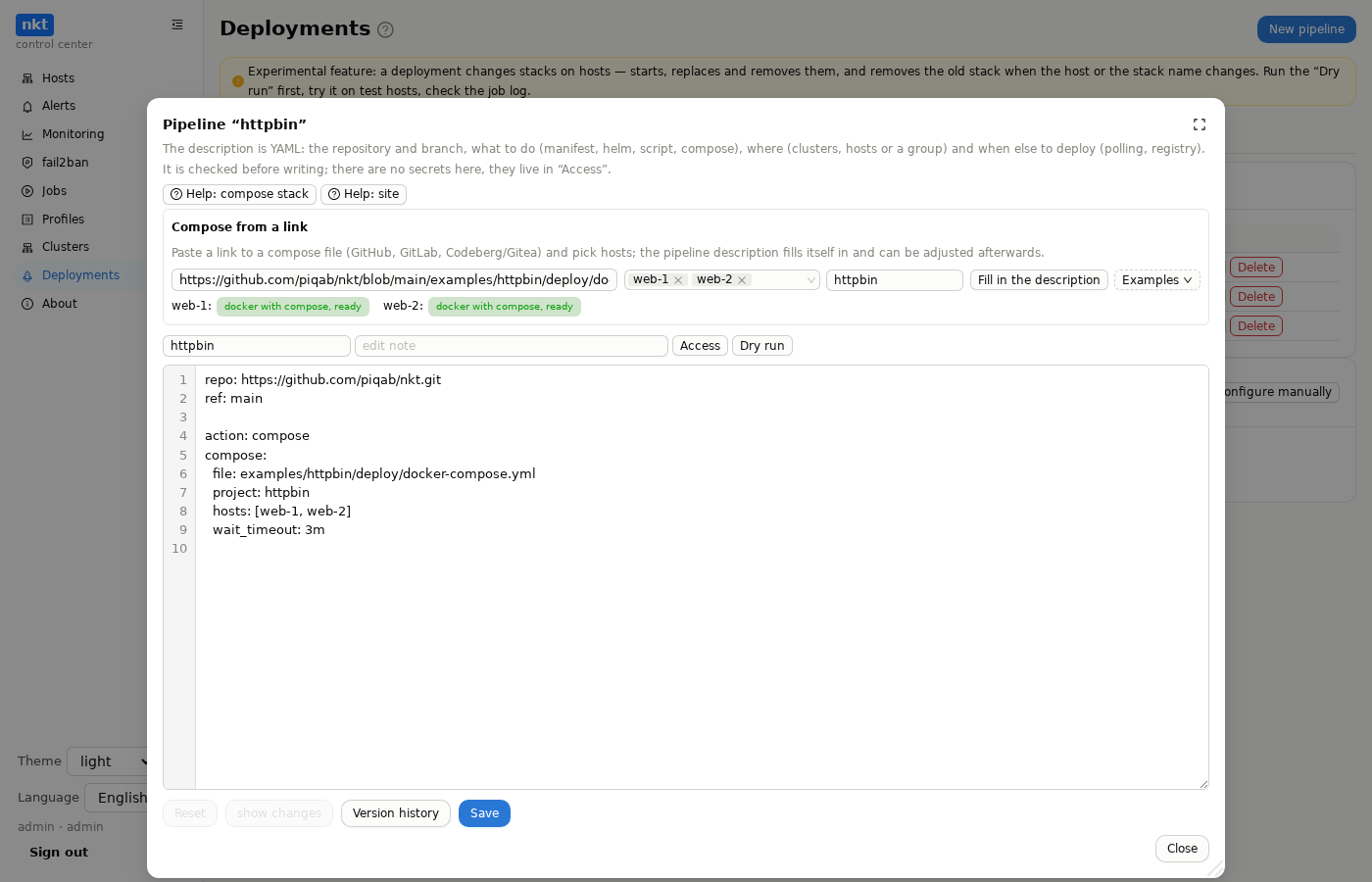Start a Dry run

click(762, 346)
